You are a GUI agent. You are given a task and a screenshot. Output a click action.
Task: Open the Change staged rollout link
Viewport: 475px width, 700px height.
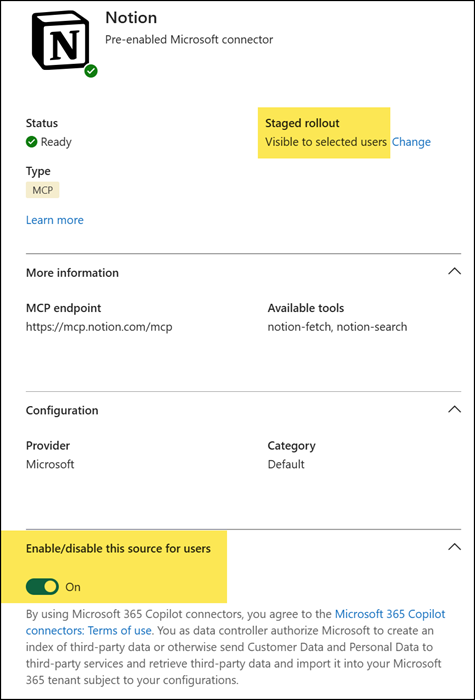(x=411, y=142)
